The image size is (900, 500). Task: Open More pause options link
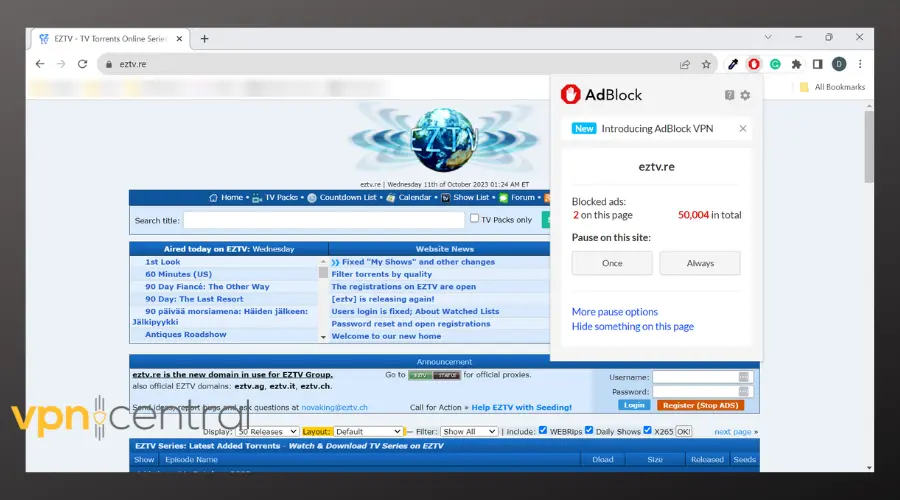click(x=615, y=312)
